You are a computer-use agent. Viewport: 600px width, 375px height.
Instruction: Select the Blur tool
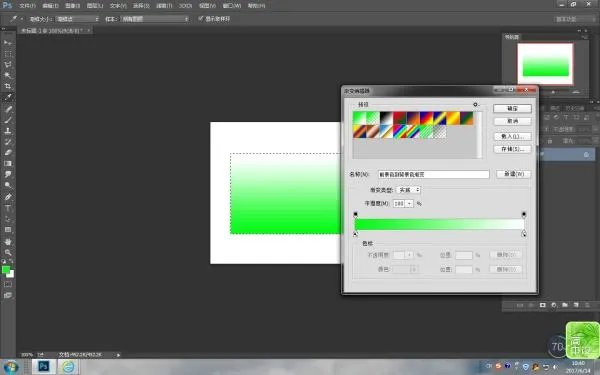tap(8, 174)
